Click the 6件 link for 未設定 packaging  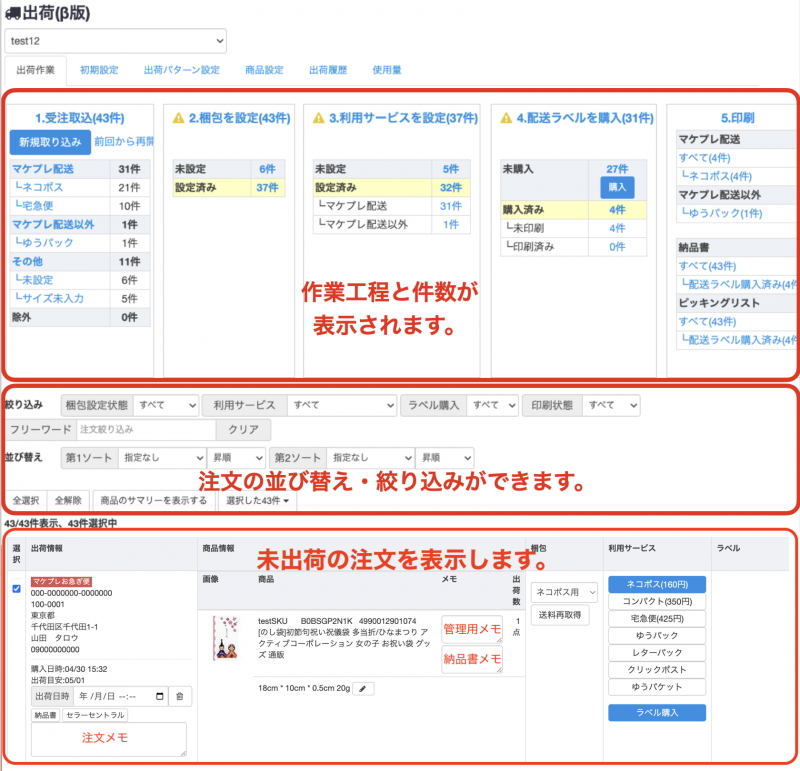click(x=267, y=169)
